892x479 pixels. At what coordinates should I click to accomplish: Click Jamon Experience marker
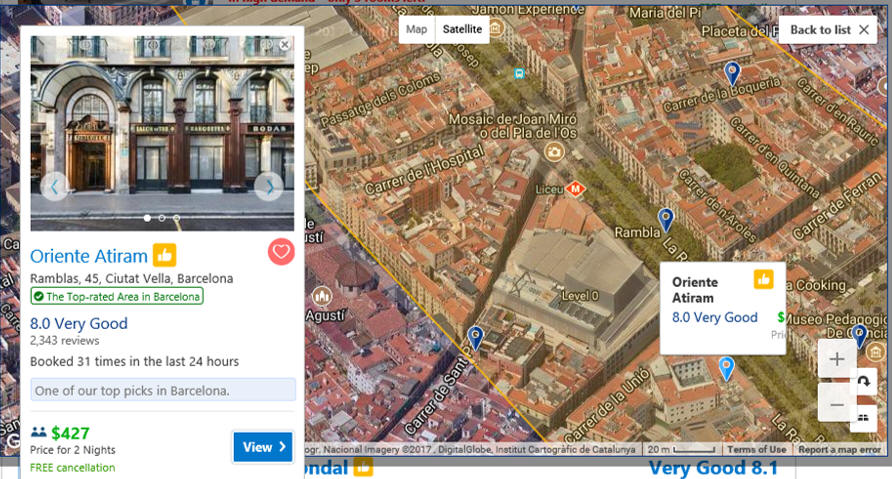495,27
